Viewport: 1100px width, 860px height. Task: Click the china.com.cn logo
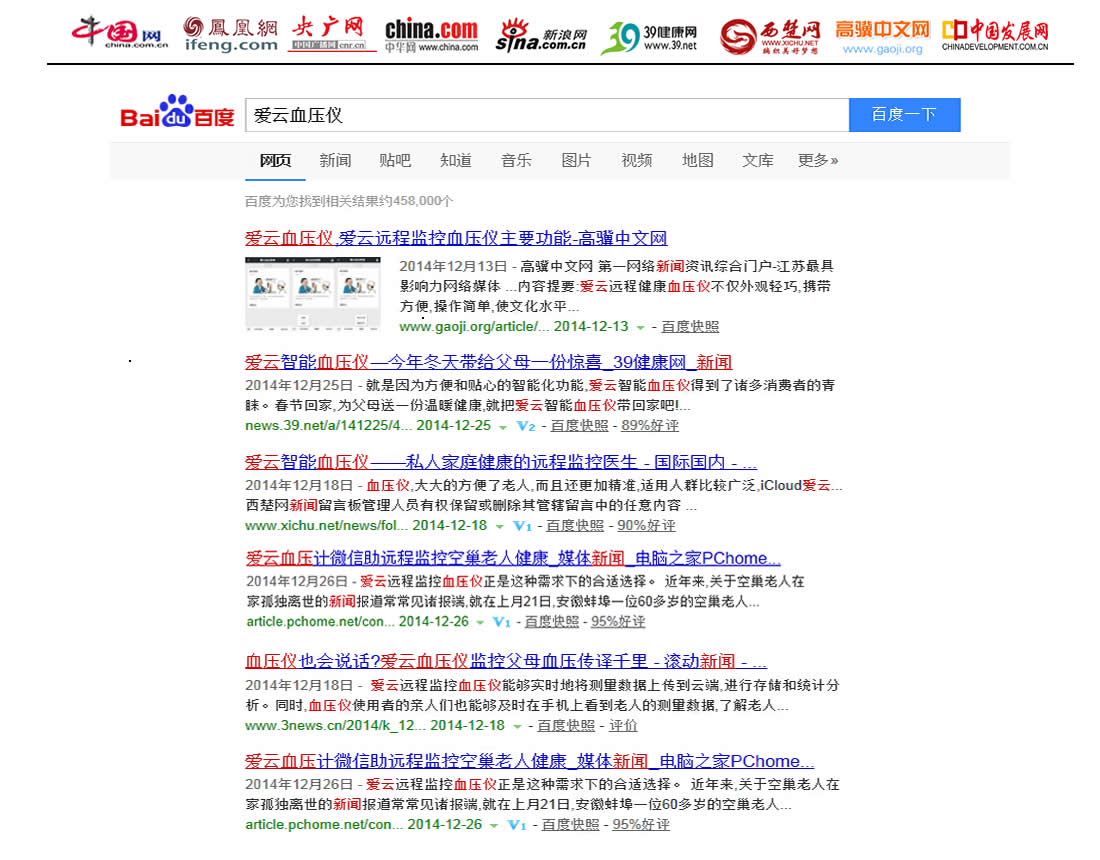click(120, 32)
